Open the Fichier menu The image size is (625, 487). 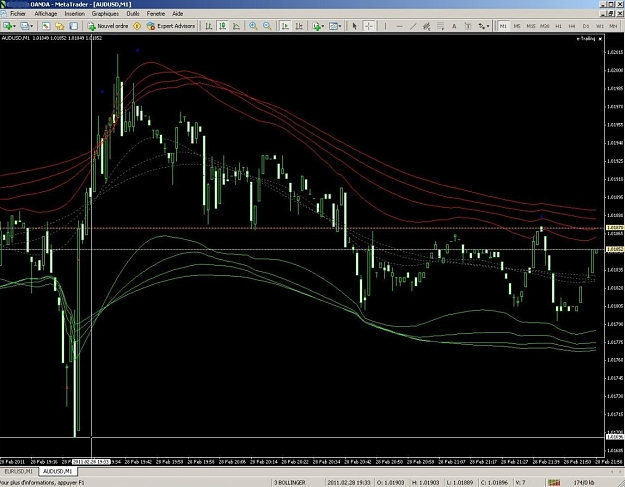coord(18,14)
